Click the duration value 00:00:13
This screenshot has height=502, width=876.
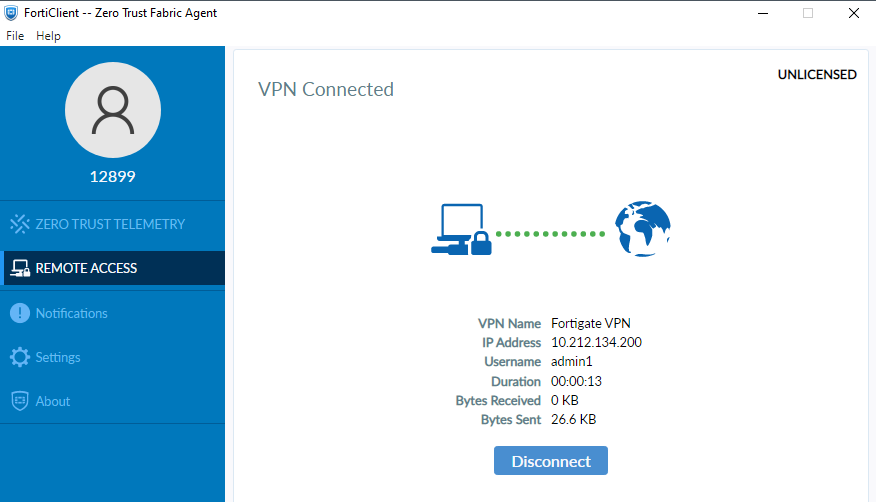pyautogui.click(x=576, y=381)
